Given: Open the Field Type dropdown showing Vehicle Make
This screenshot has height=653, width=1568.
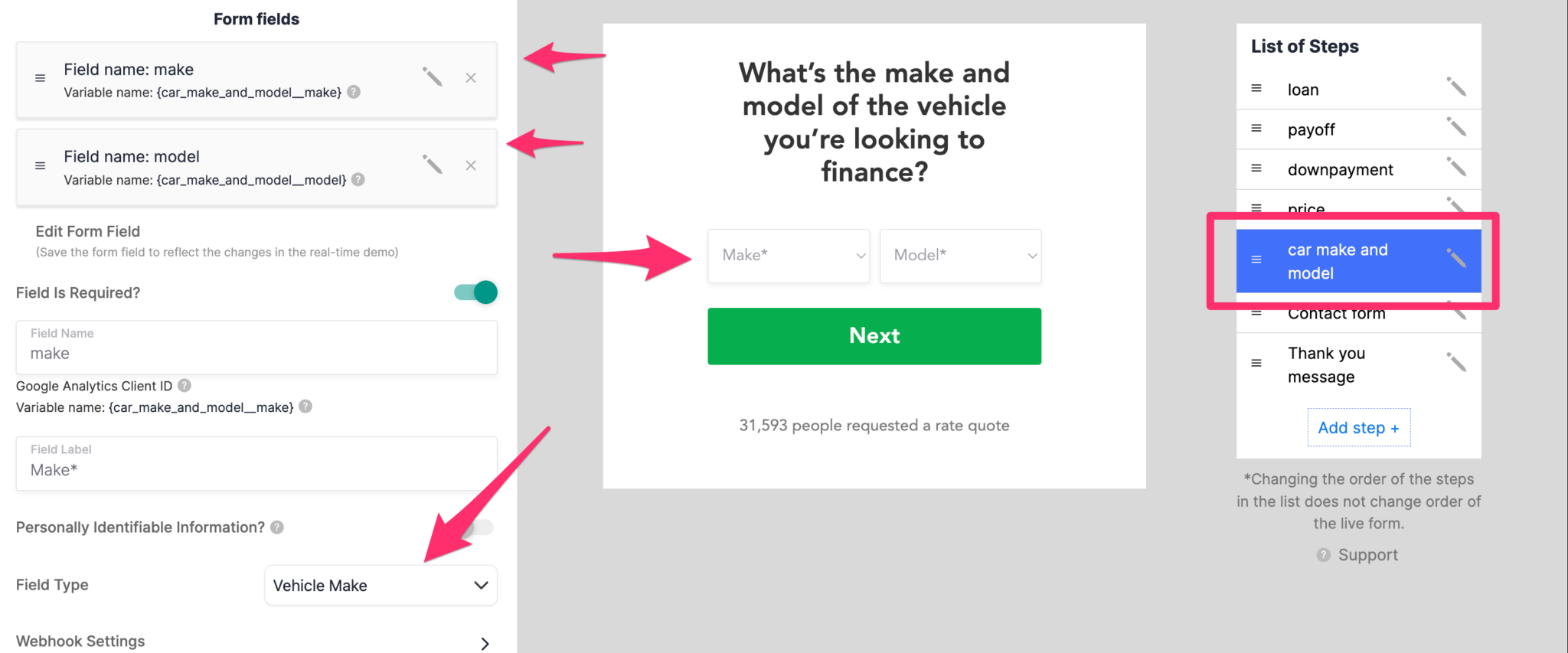Looking at the screenshot, I should tap(381, 585).
